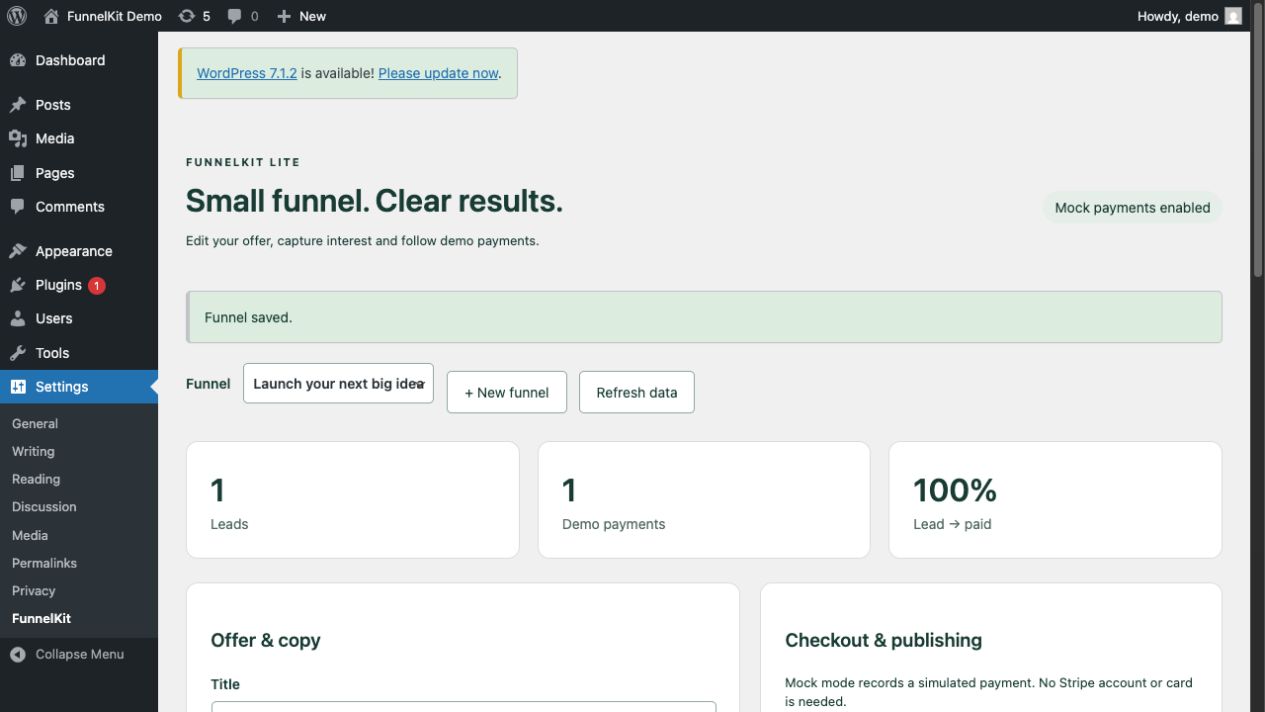Screen dimensions: 1265x712
Task: Click the Title input field
Action: point(464,706)
